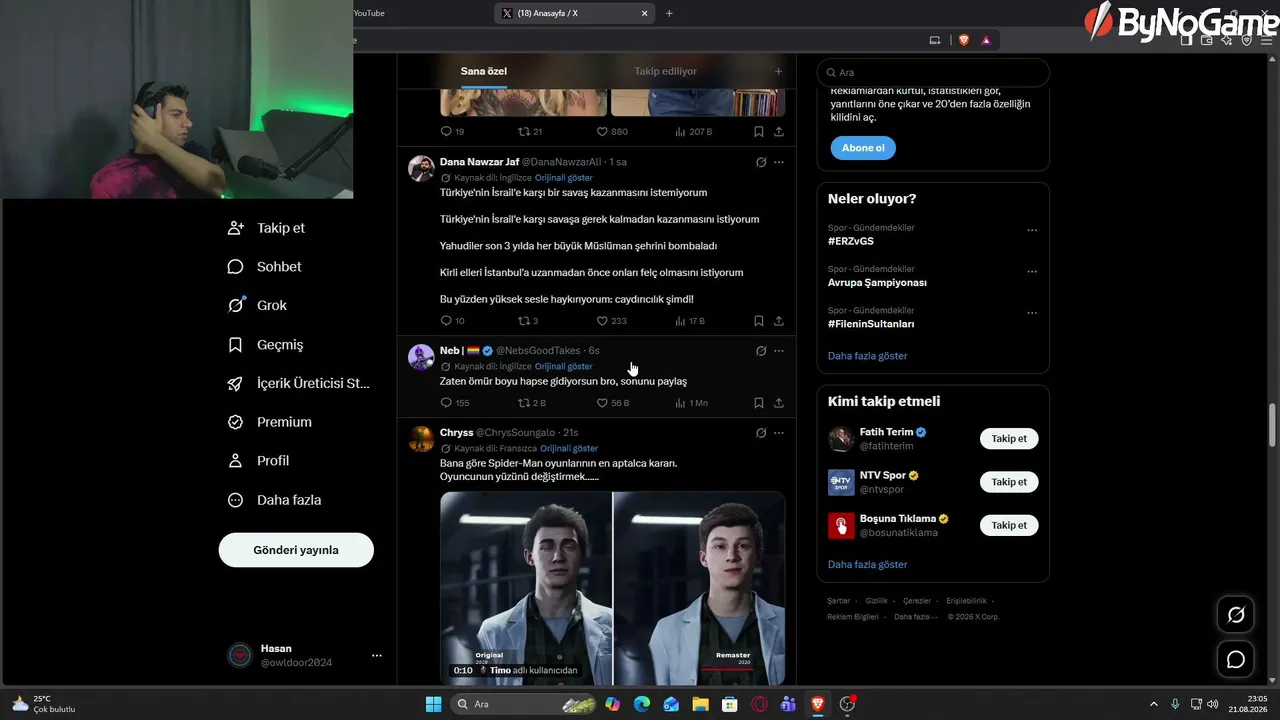
Task: Click the Ara search box on X
Action: coord(933,73)
